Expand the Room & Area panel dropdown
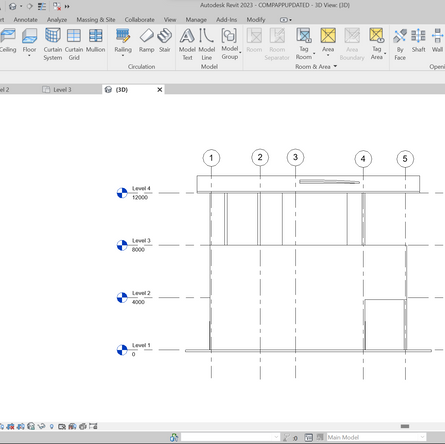The height and width of the screenshot is (444, 445). click(335, 66)
